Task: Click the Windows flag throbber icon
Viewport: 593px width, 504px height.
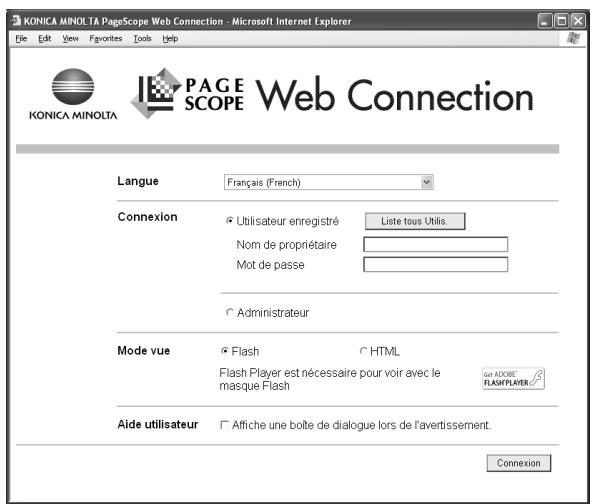Action: (x=573, y=38)
